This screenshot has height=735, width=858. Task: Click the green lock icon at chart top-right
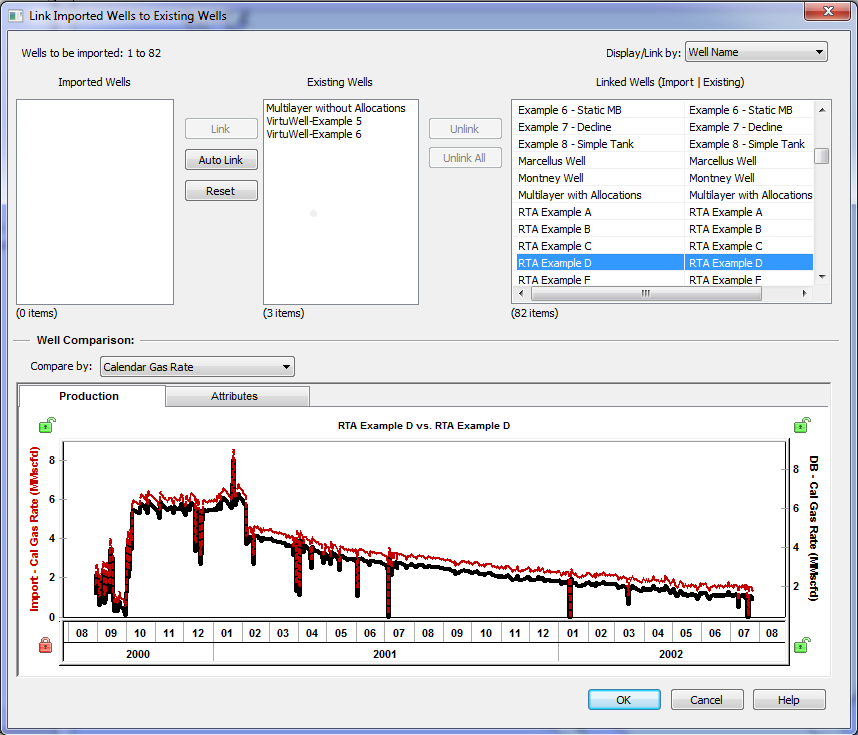(801, 426)
